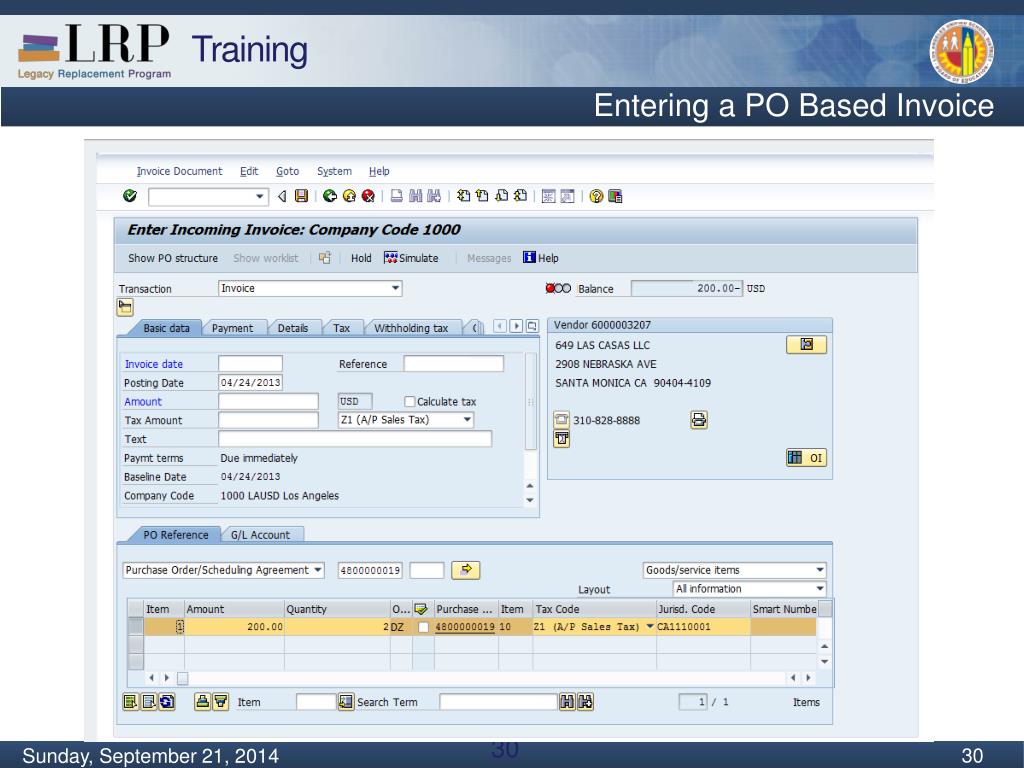Click the Hold button

(x=361, y=258)
